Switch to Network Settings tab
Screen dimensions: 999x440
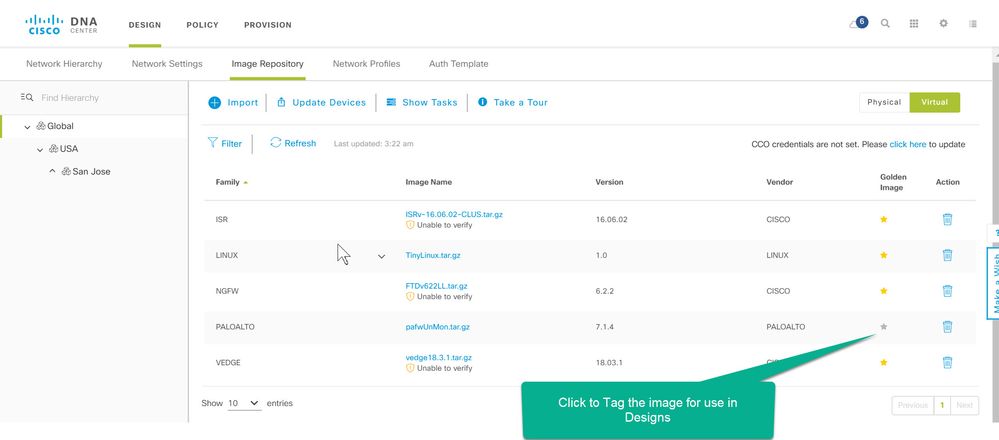pyautogui.click(x=167, y=64)
